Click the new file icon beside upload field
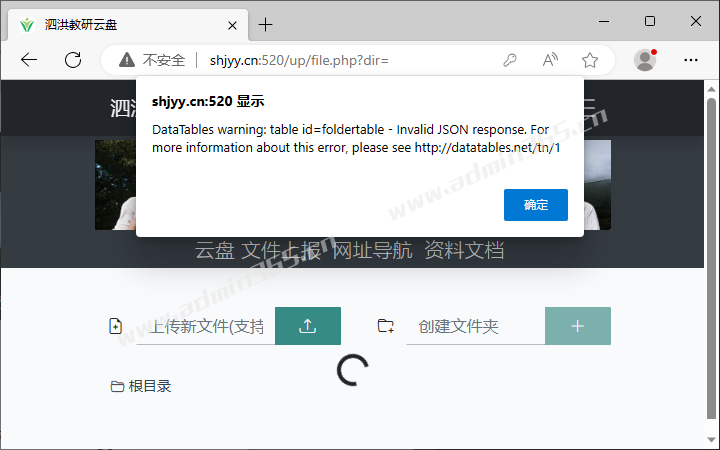The width and height of the screenshot is (720, 450). tap(115, 326)
